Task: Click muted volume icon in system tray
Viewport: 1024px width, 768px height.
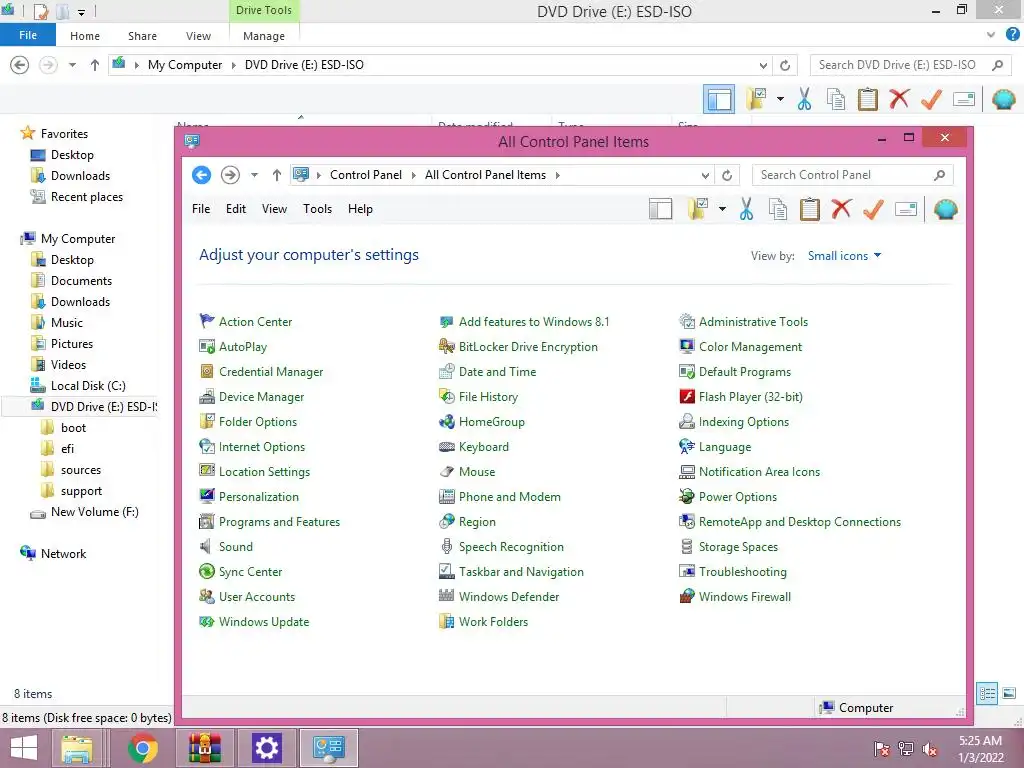Action: pyautogui.click(x=930, y=749)
